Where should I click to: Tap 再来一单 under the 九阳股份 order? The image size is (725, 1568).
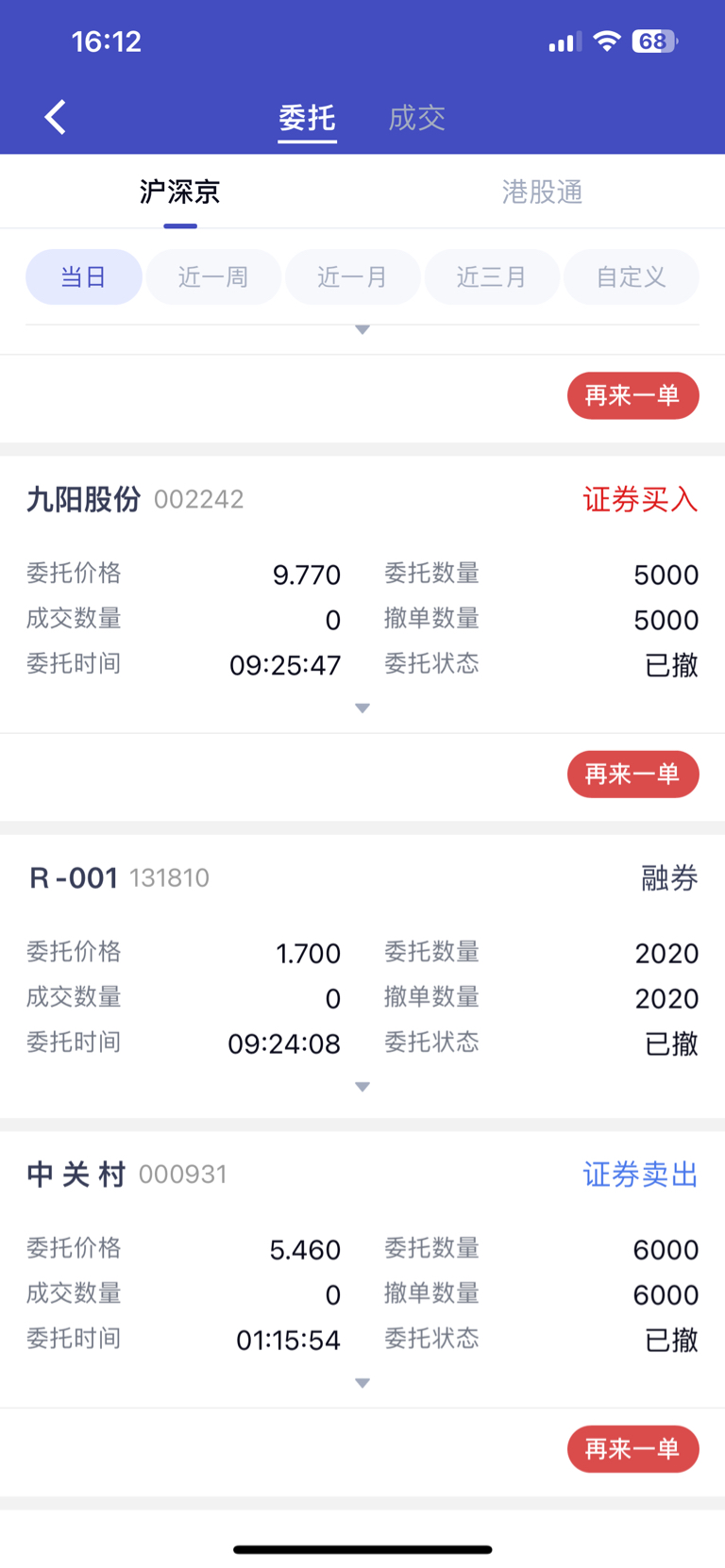tap(633, 775)
